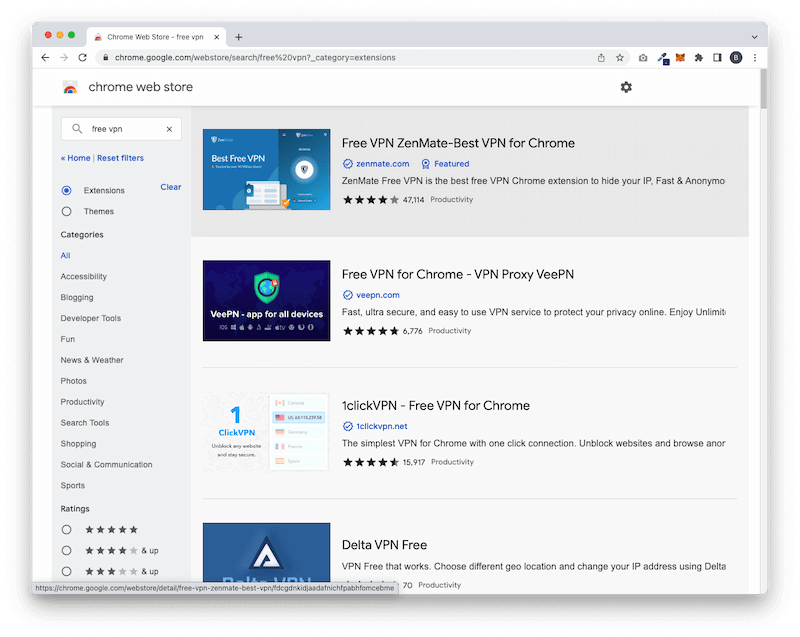View site info lock icon
Image resolution: width=800 pixels, height=637 pixels.
click(105, 58)
